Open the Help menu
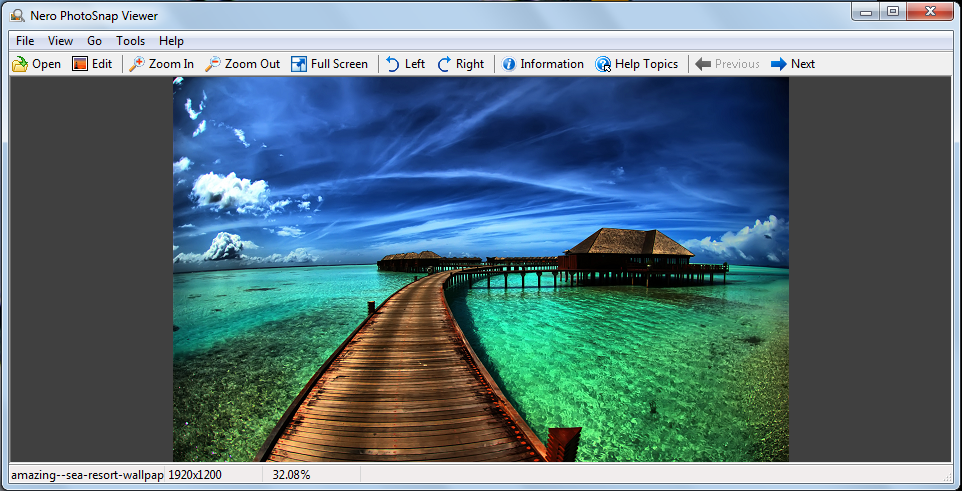Screen dimensions: 962x491 171,41
